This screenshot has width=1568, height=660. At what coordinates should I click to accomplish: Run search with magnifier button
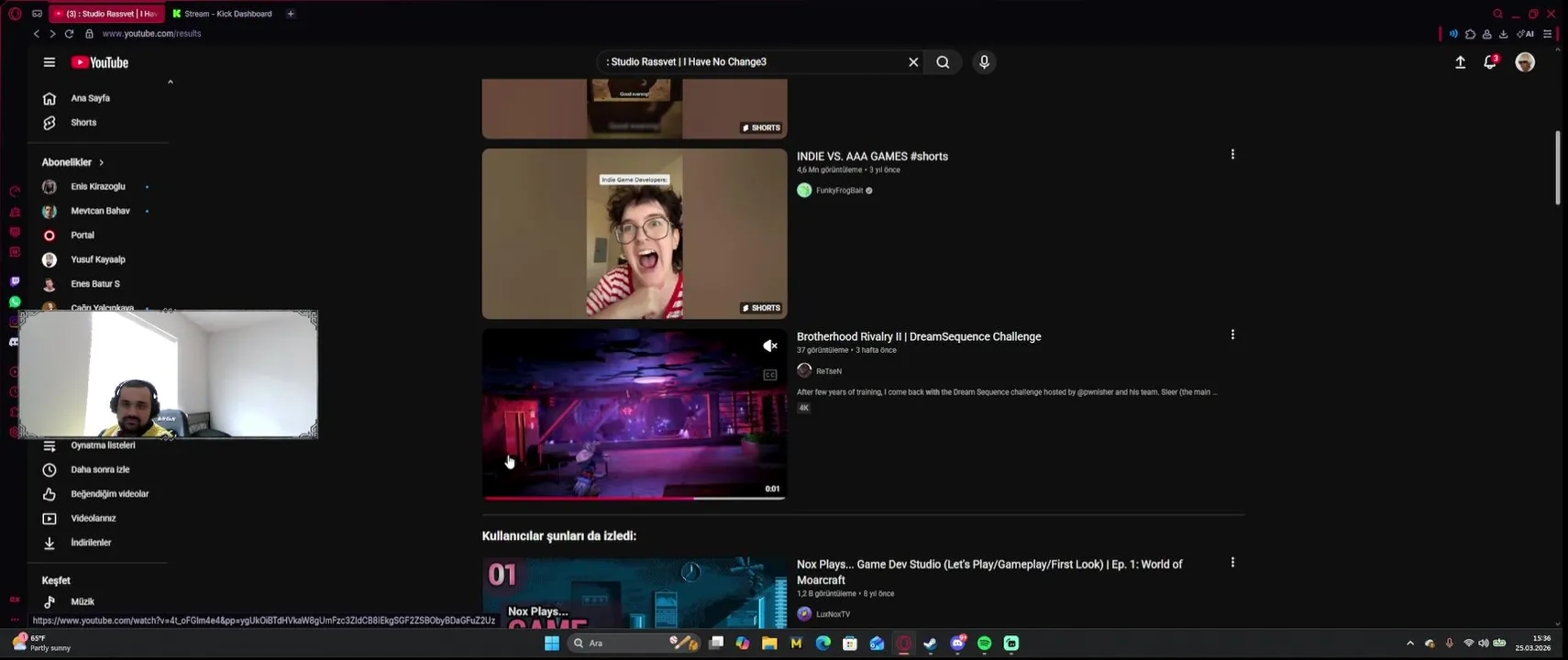coord(943,62)
